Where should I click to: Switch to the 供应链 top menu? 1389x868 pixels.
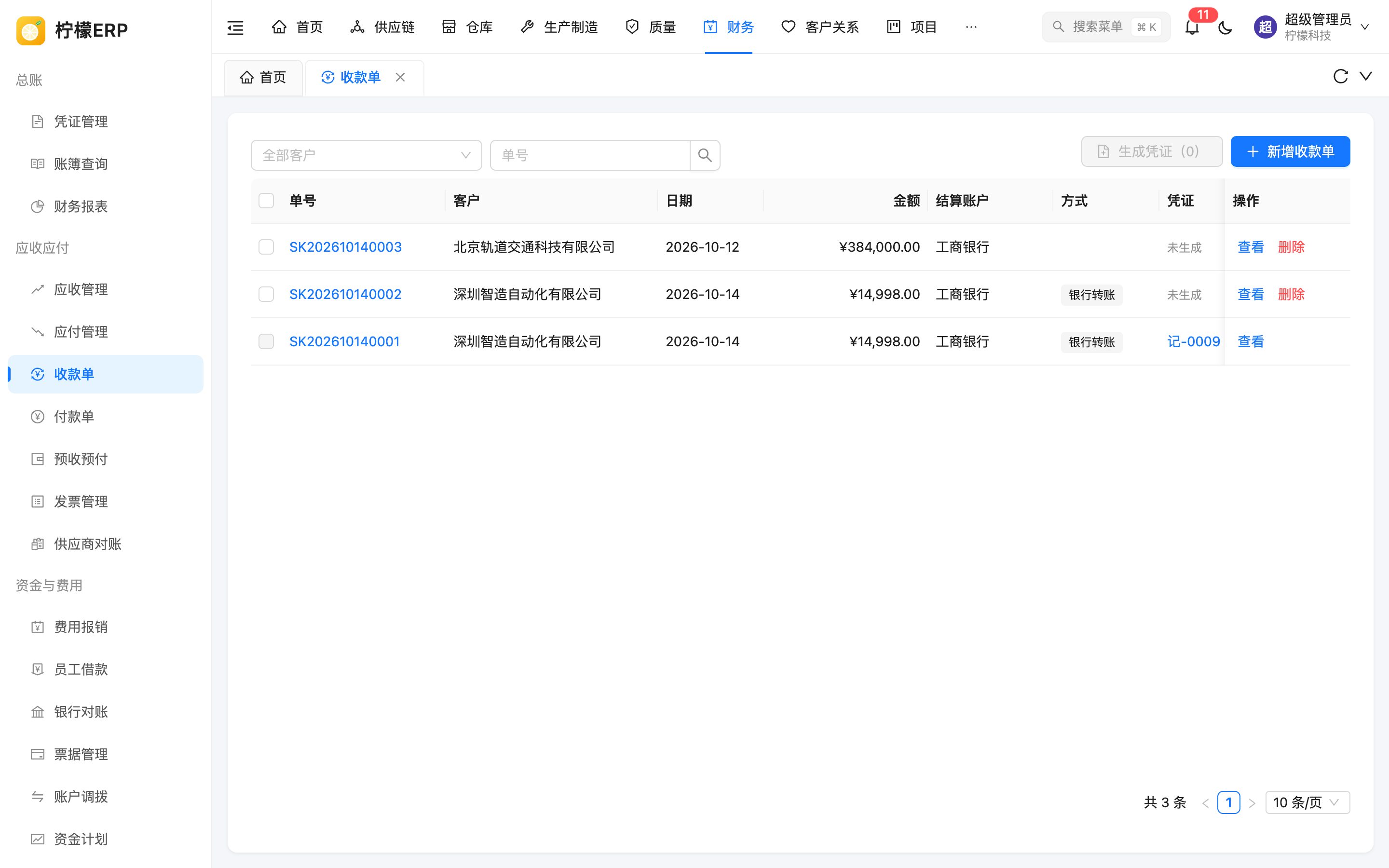[x=382, y=27]
